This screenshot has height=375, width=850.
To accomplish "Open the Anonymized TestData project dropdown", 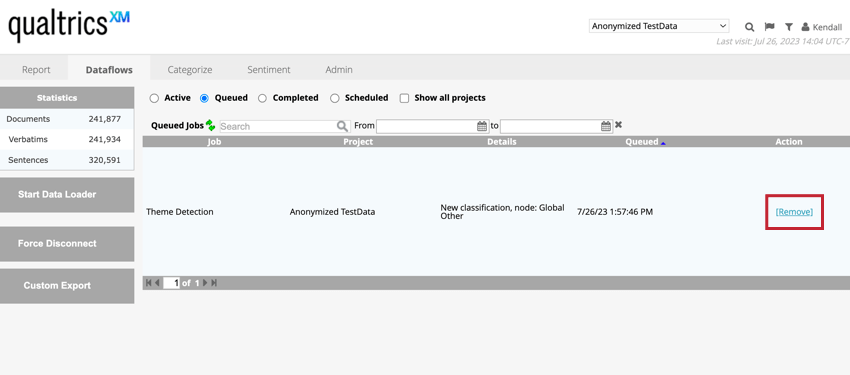I will pyautogui.click(x=659, y=26).
